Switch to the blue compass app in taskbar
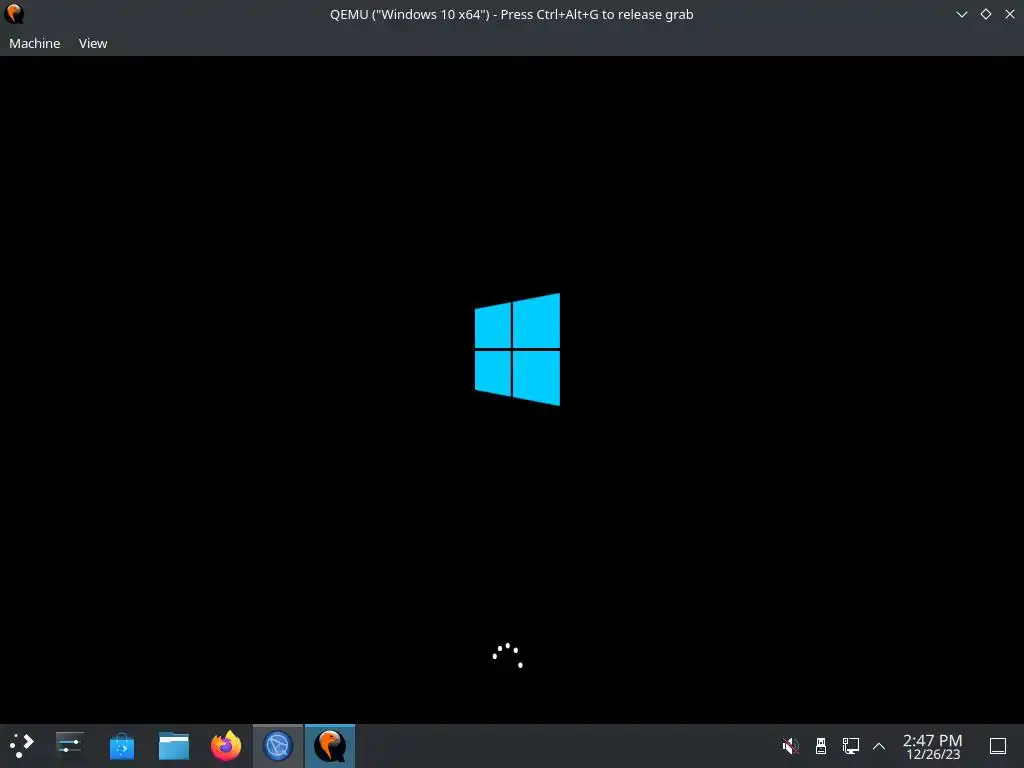The height and width of the screenshot is (768, 1024). (278, 746)
